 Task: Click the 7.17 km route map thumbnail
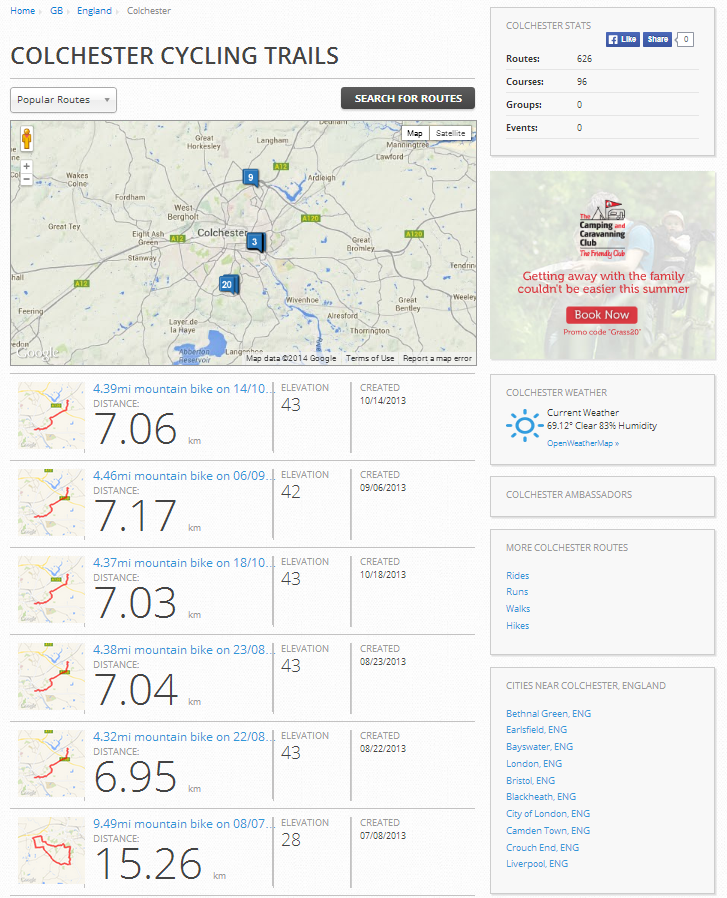tap(51, 503)
